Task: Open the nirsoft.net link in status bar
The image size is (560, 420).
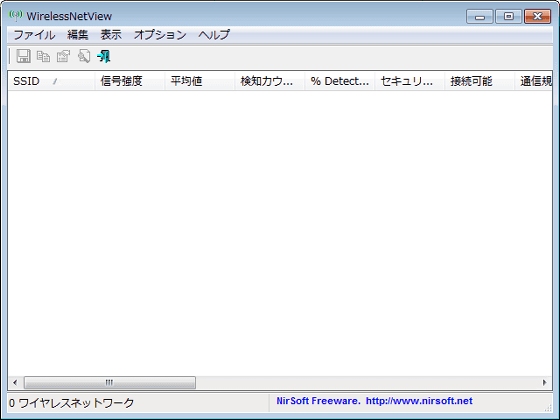Action: [419, 401]
